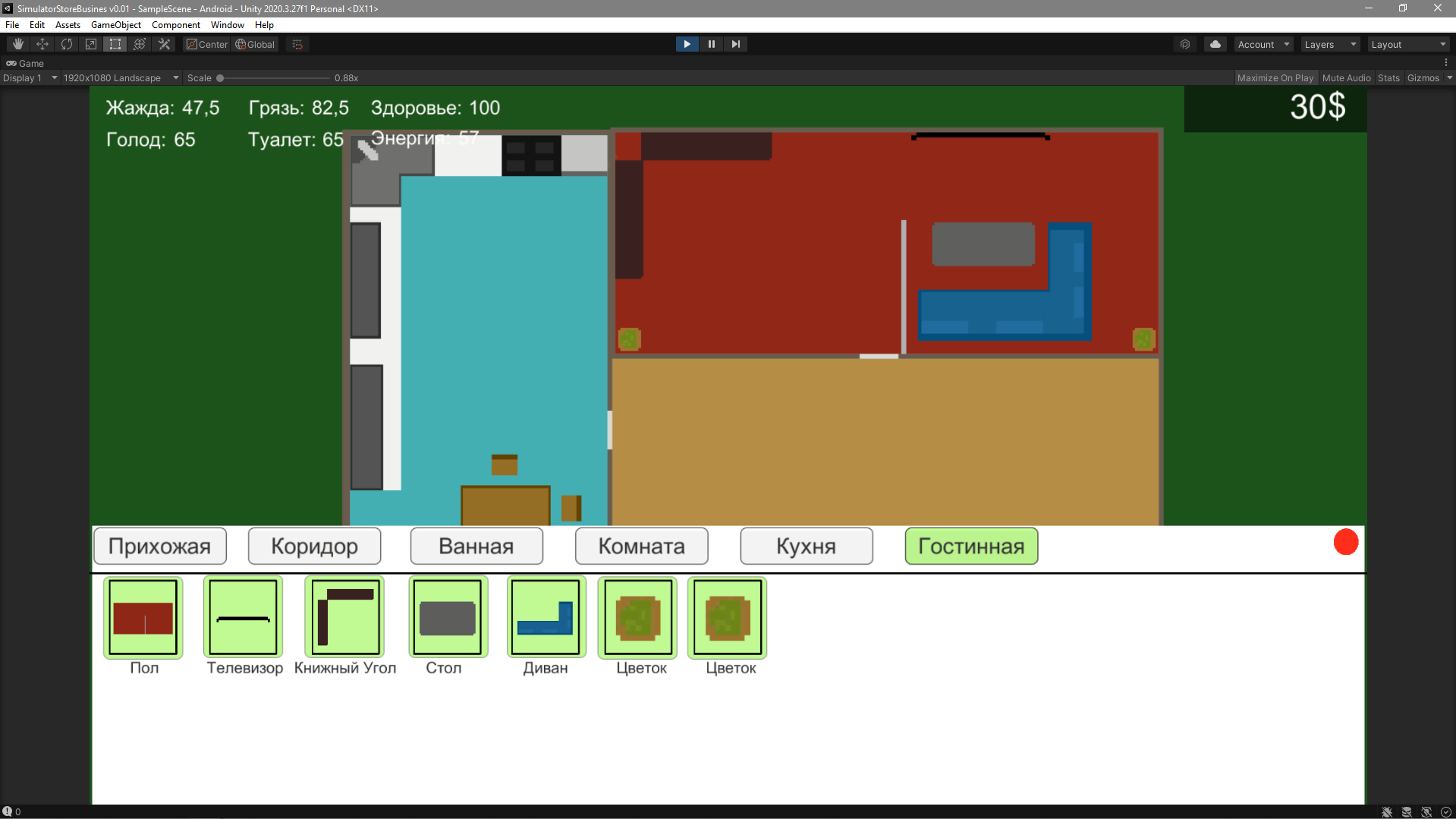The height and width of the screenshot is (819, 1456).
Task: Select the Rotate tool
Action: (67, 44)
